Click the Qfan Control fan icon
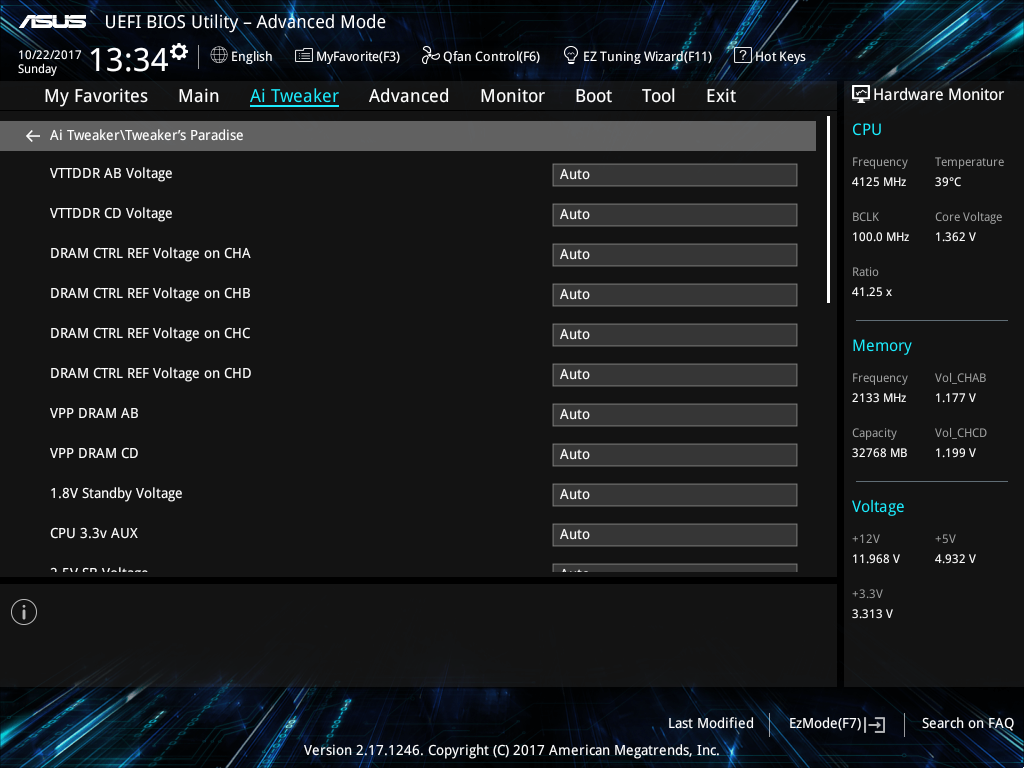This screenshot has height=768, width=1024. pyautogui.click(x=430, y=56)
